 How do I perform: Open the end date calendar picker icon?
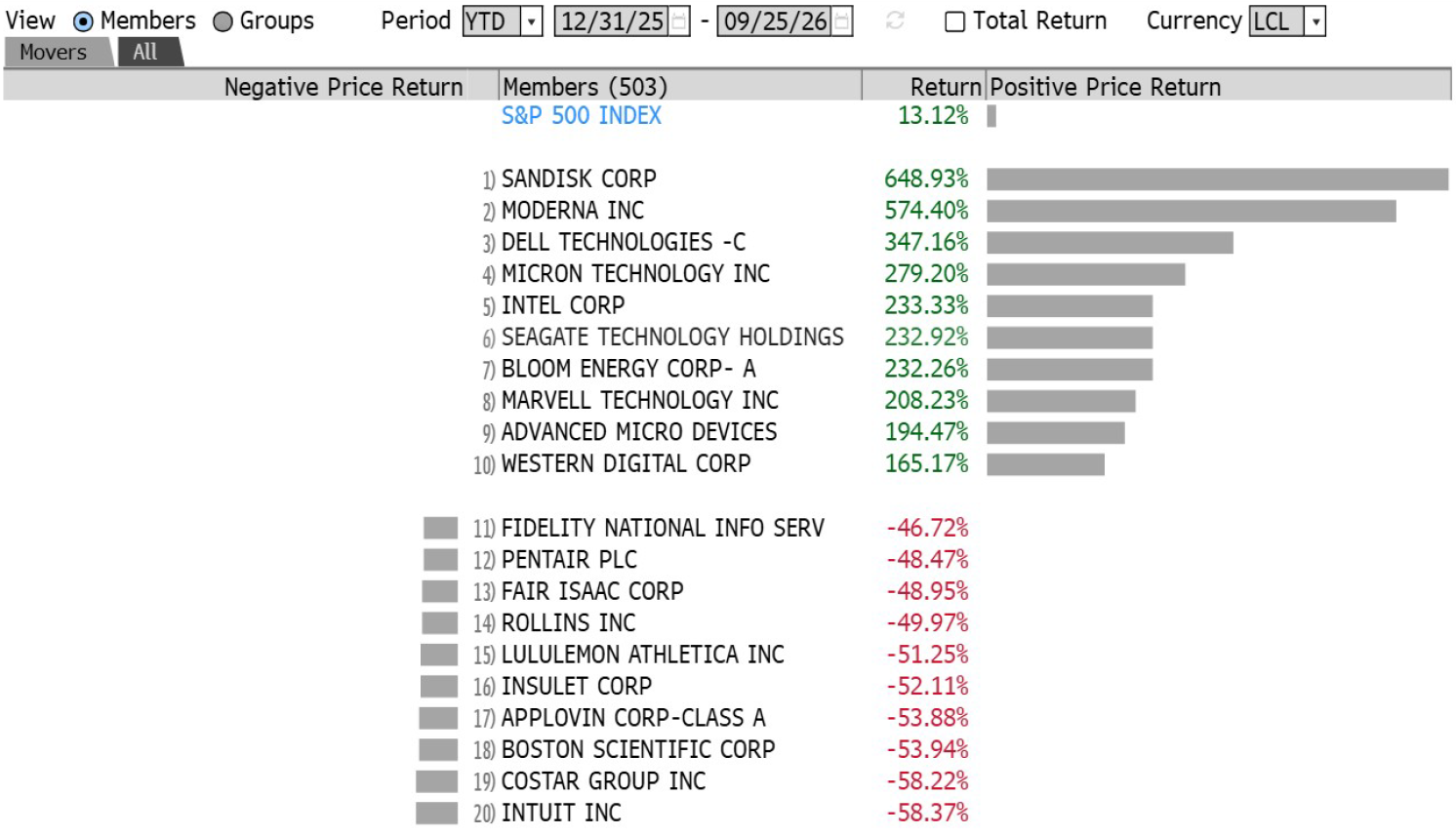pyautogui.click(x=842, y=21)
